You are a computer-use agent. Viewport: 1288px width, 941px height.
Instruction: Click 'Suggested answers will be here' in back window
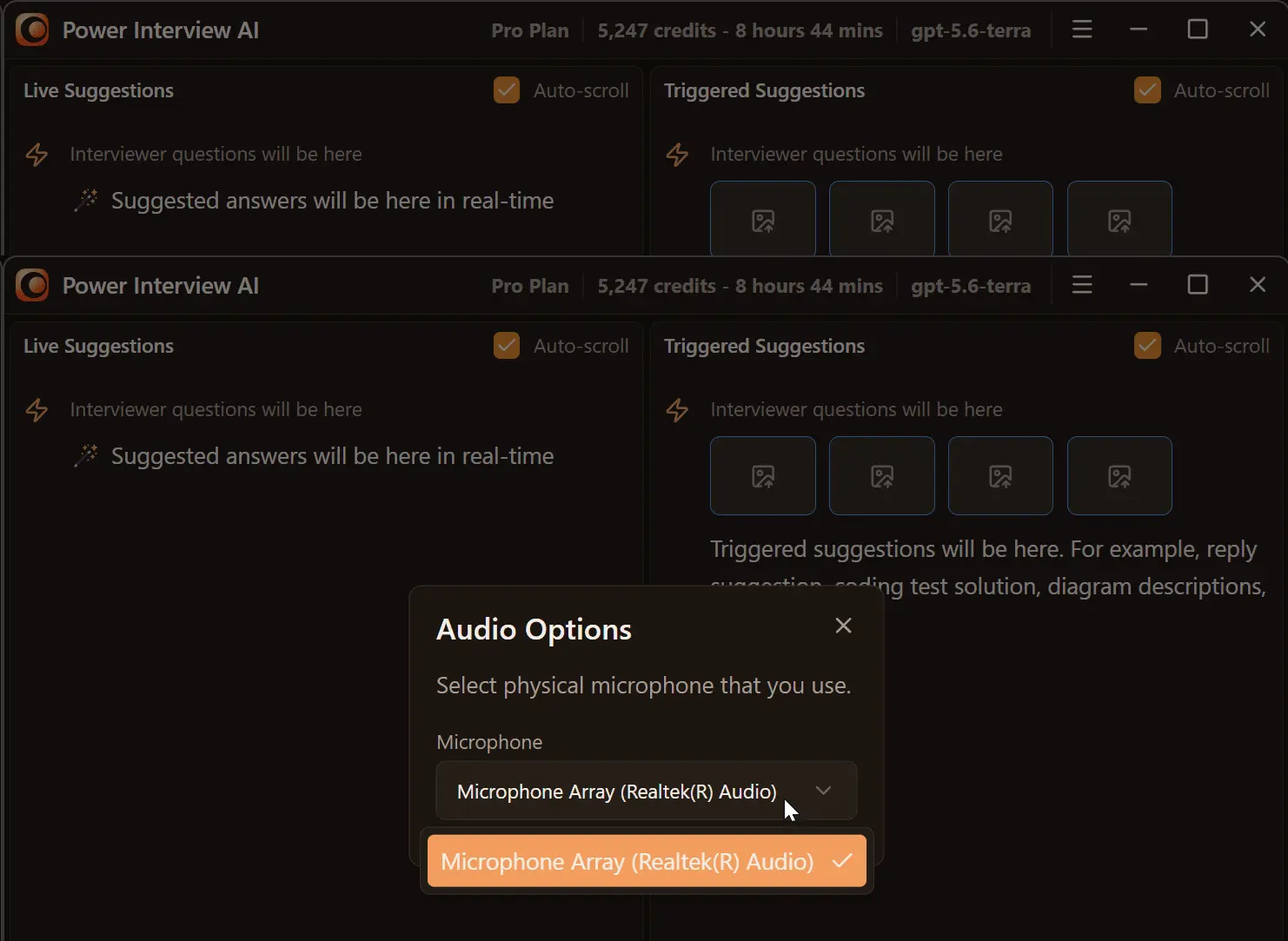coord(332,201)
